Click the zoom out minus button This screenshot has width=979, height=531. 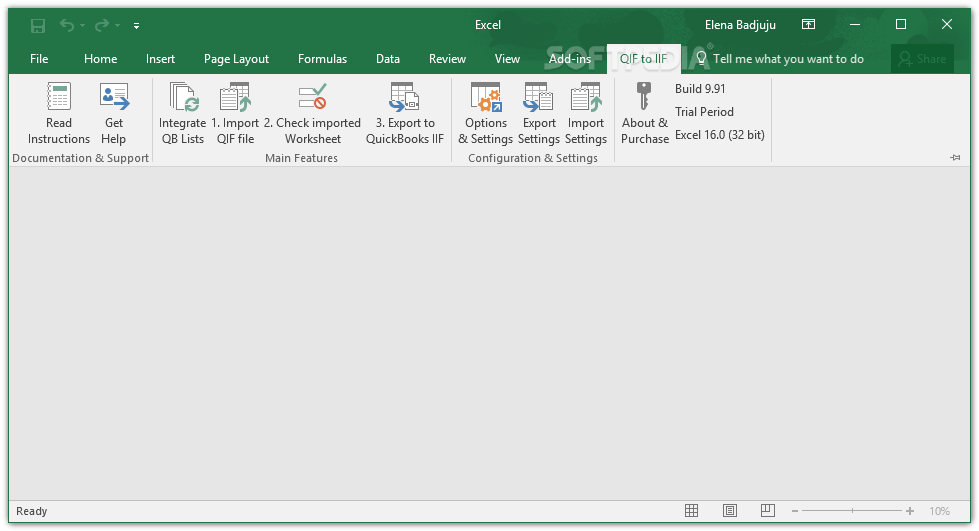click(795, 511)
